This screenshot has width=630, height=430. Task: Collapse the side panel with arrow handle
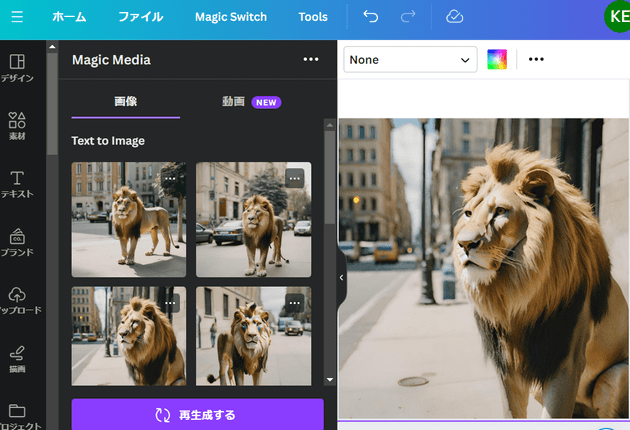[x=341, y=277]
